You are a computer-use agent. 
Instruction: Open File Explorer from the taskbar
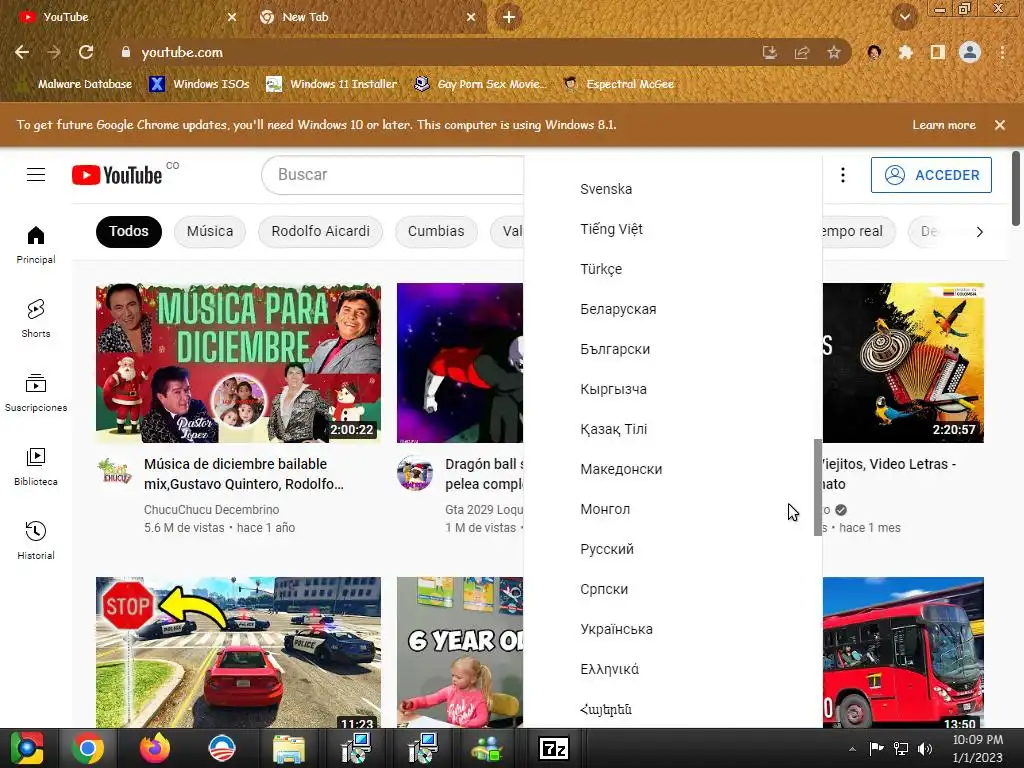(288, 748)
